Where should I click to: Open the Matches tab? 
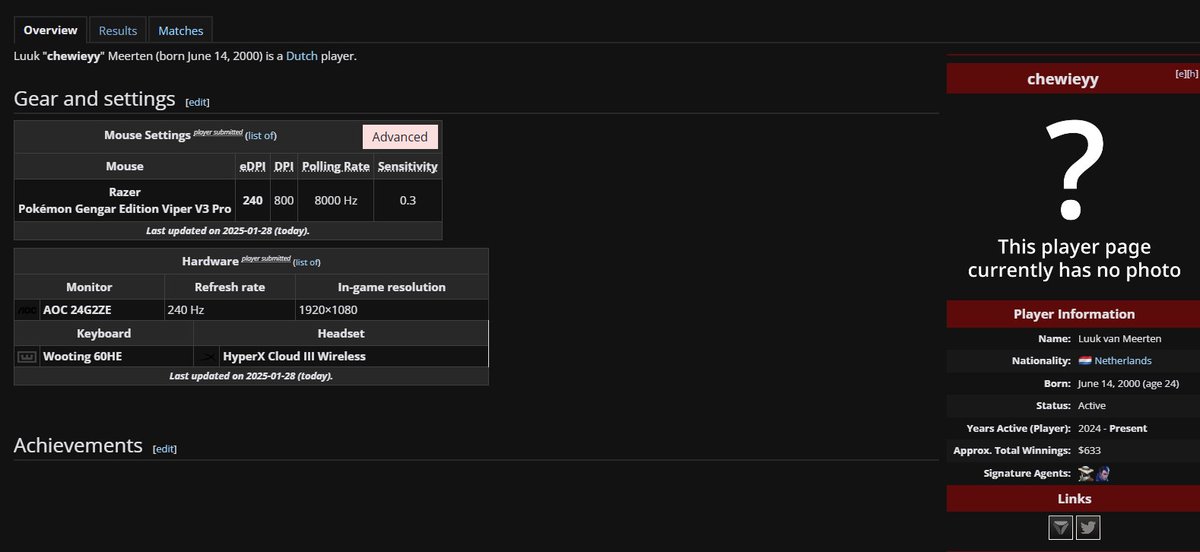pos(181,31)
